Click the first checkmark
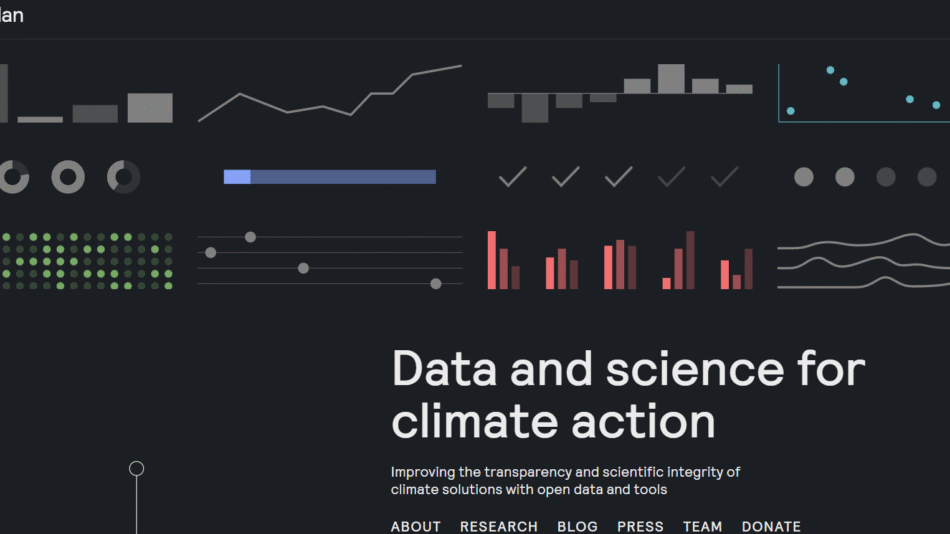The height and width of the screenshot is (534, 950). tap(513, 177)
